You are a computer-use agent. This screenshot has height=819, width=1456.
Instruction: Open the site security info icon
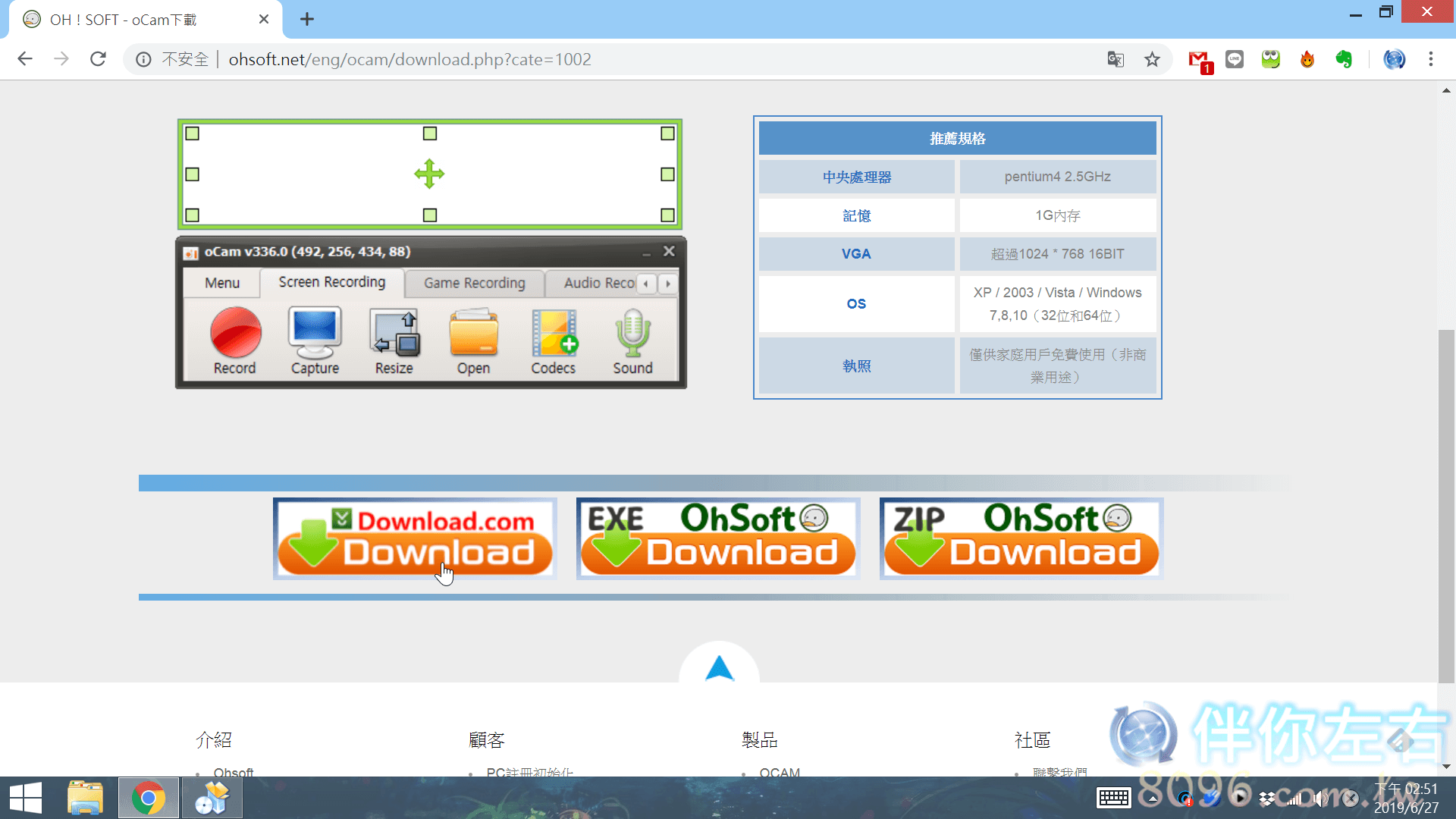pyautogui.click(x=143, y=59)
